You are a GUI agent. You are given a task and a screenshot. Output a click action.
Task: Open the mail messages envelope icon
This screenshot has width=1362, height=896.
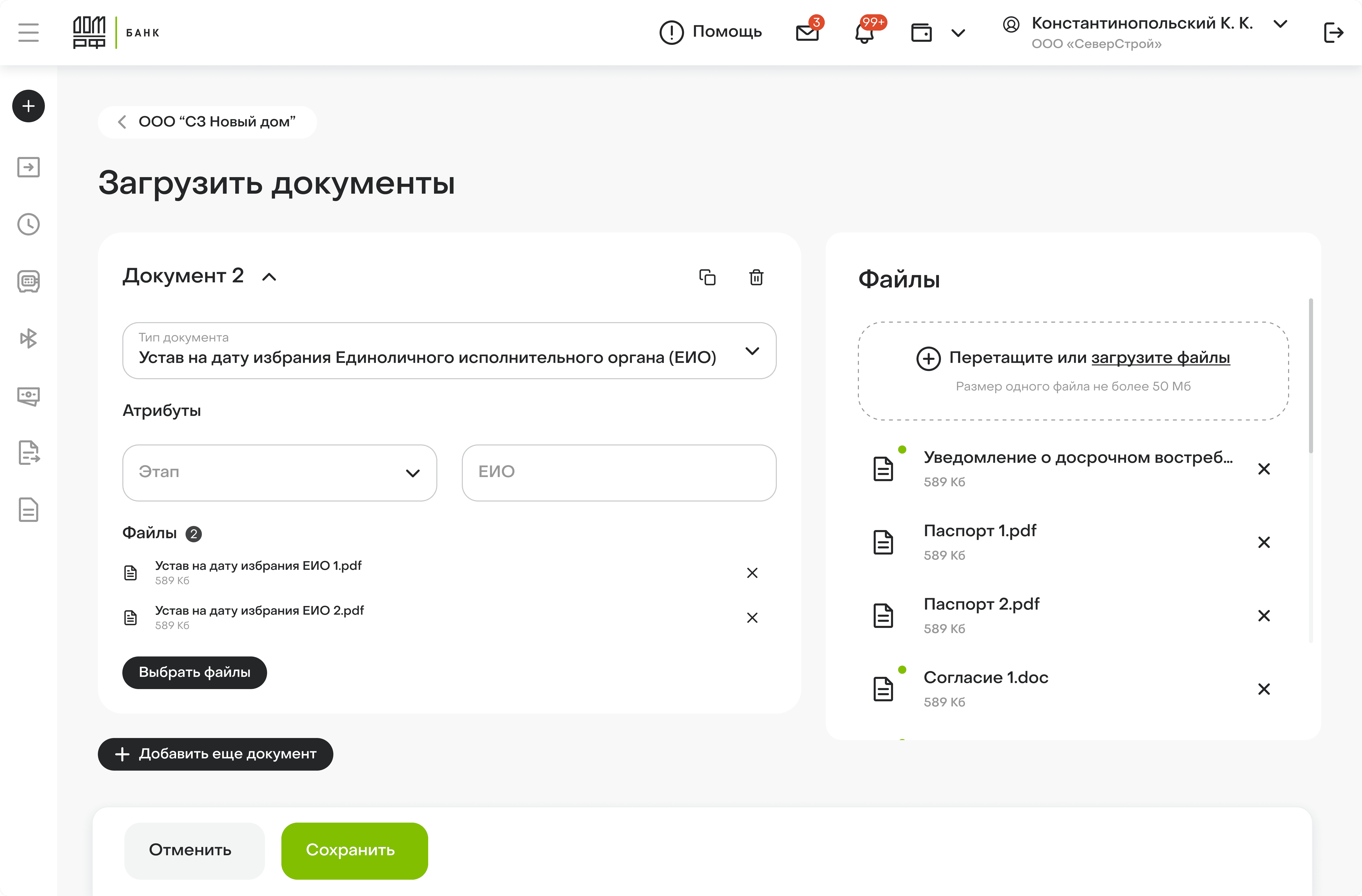(807, 33)
